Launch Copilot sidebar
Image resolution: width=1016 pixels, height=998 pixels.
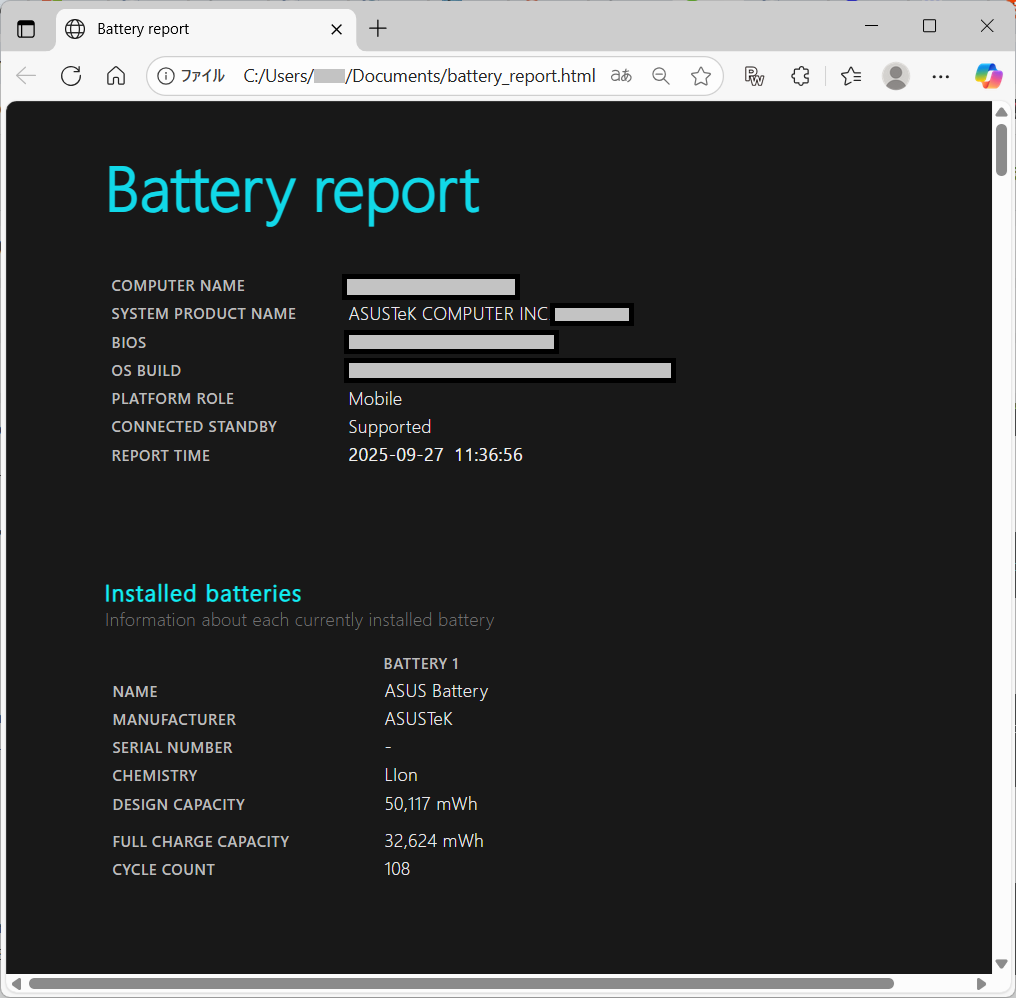988,76
